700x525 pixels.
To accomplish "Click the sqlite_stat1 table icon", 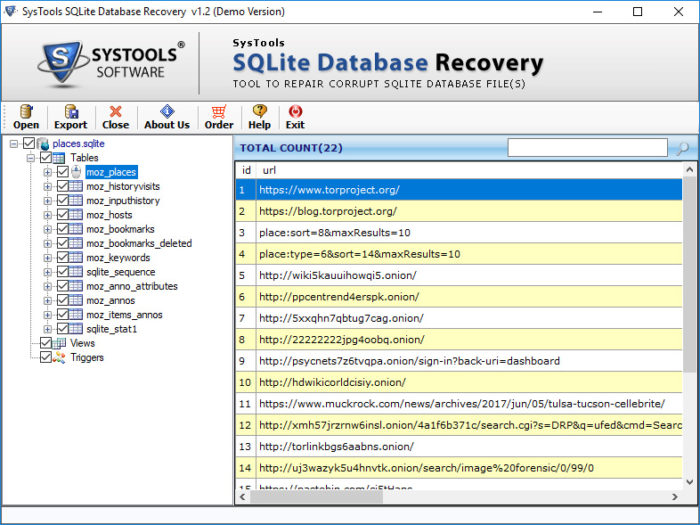I will coord(75,329).
